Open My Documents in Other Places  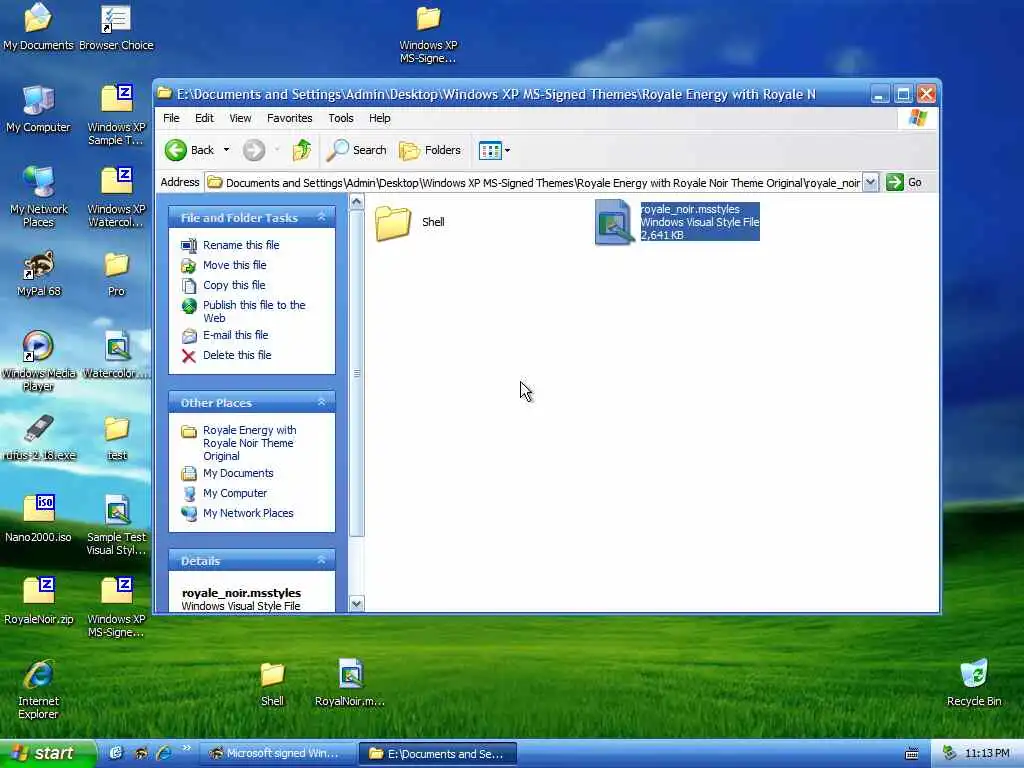tap(238, 473)
